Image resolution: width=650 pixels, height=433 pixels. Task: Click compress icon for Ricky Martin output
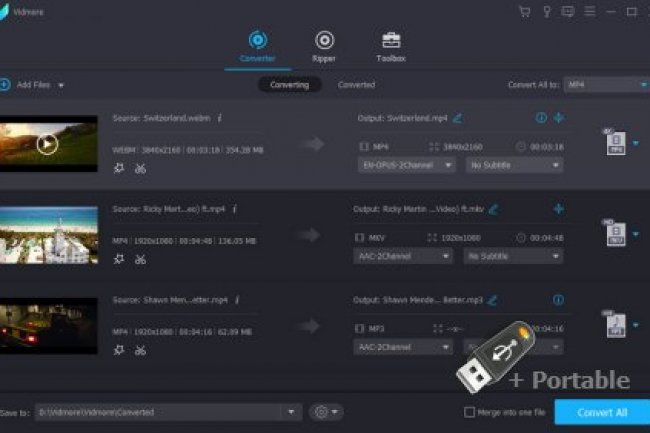[558, 209]
